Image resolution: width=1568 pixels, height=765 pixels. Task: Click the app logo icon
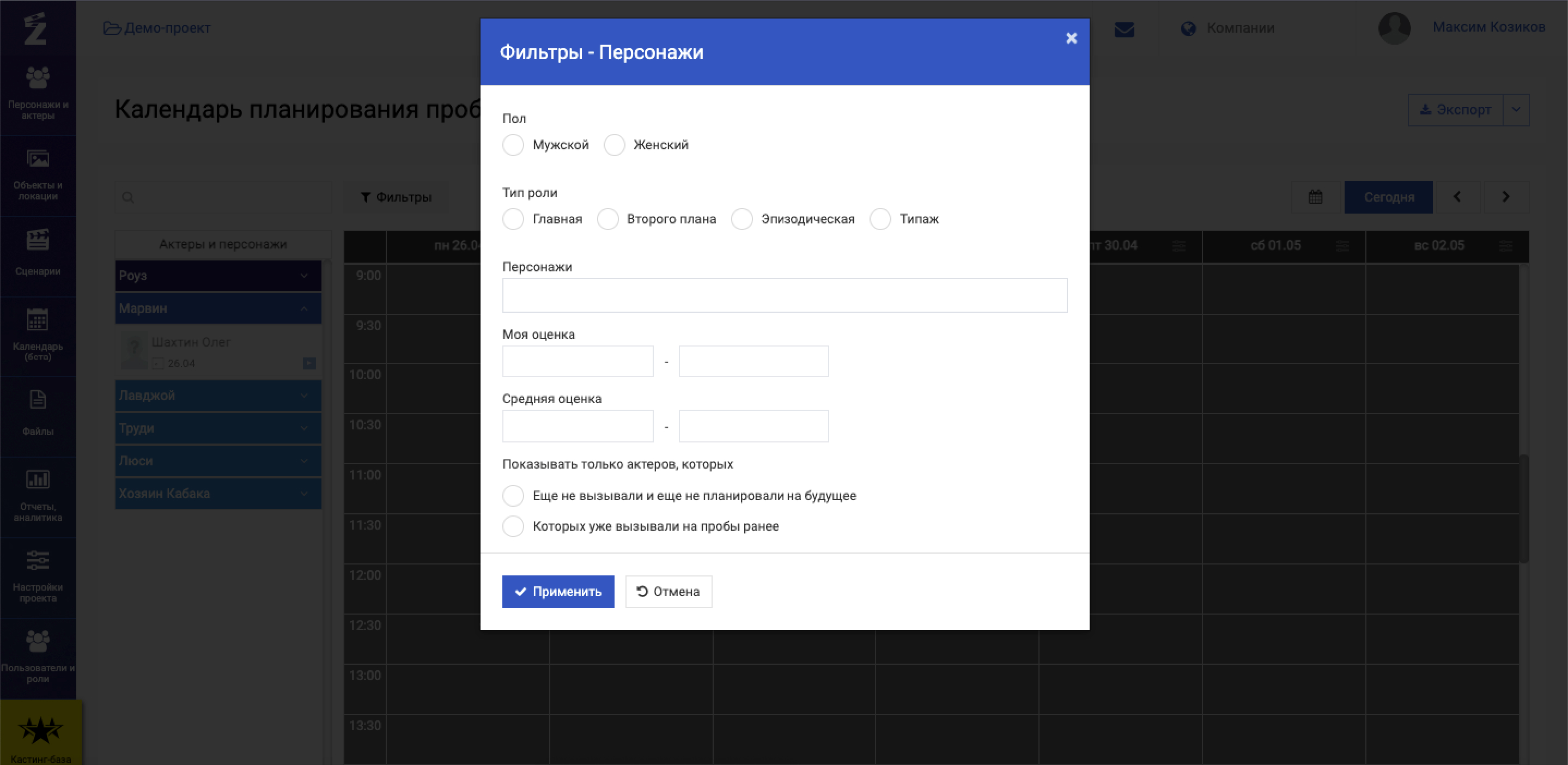(35, 28)
